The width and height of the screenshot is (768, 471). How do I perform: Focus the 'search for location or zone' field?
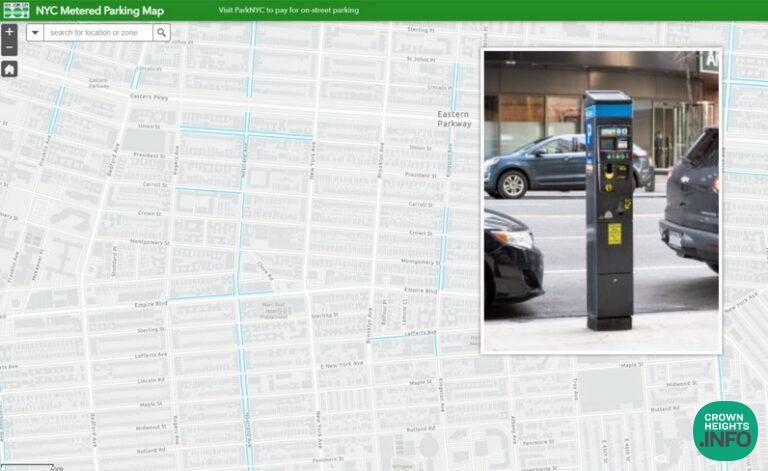click(98, 33)
